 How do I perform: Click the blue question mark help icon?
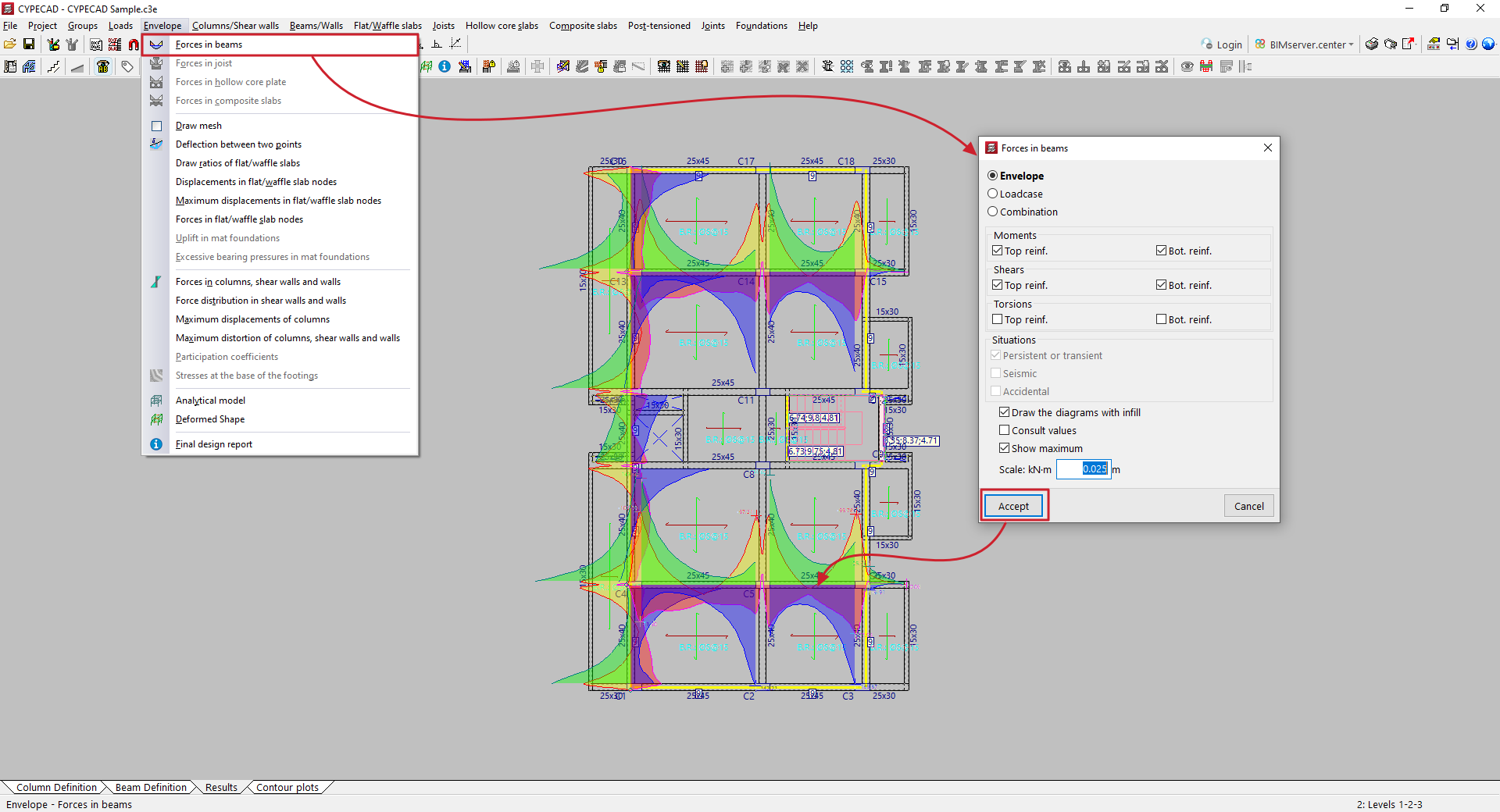(1471, 45)
